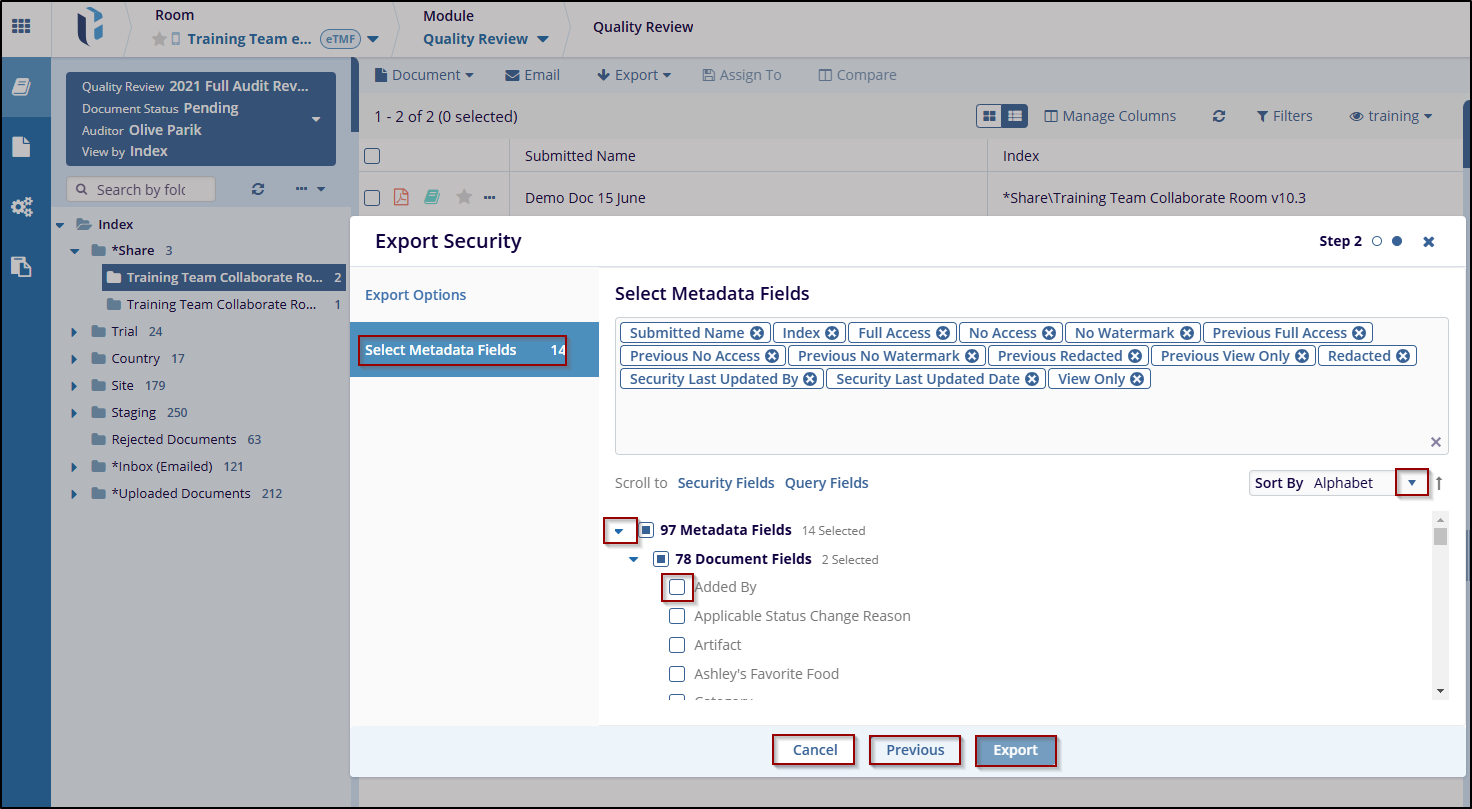
Task: Toggle the 78 Document Fields checkbox
Action: pyautogui.click(x=661, y=559)
